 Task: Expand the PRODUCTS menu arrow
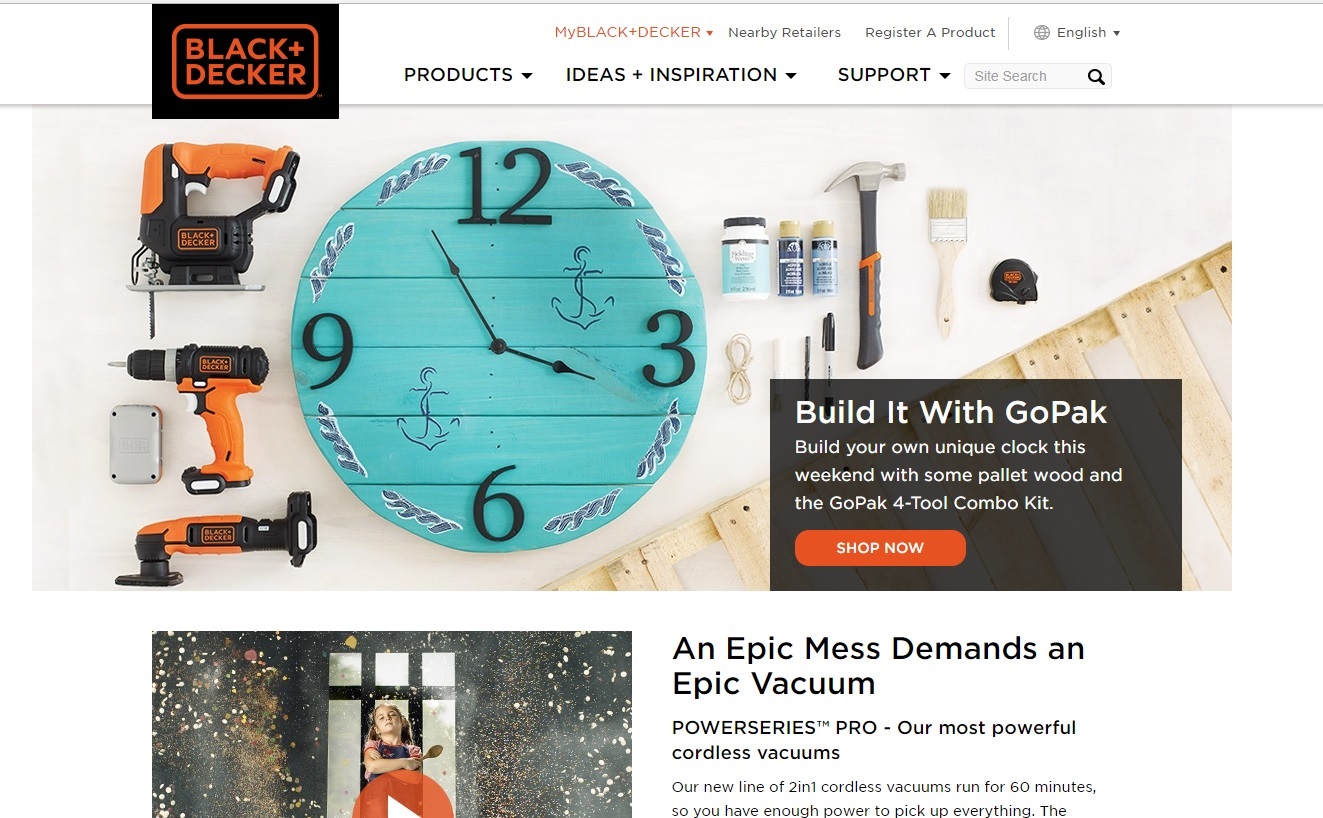(527, 76)
